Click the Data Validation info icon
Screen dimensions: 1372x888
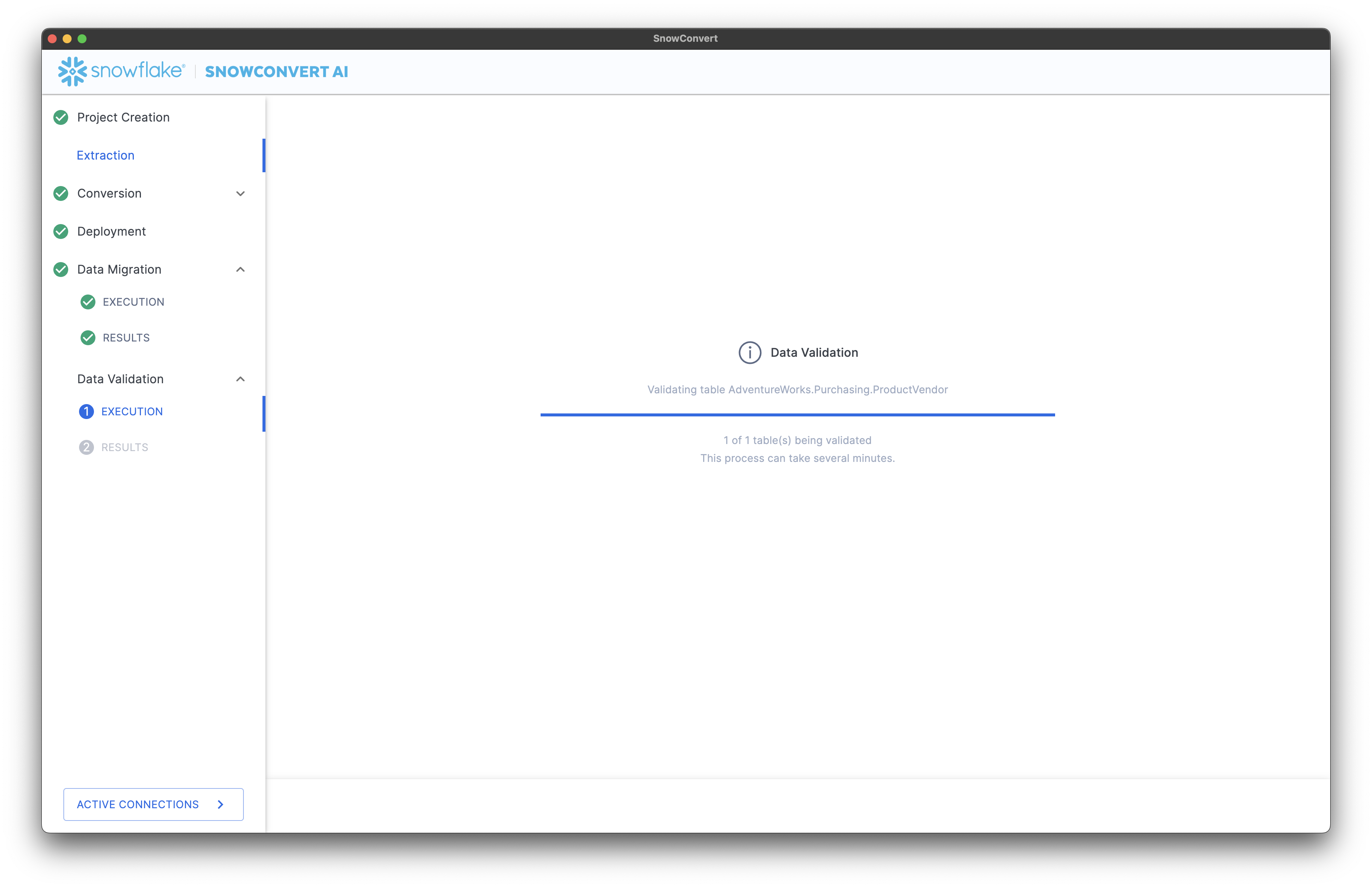click(x=749, y=353)
